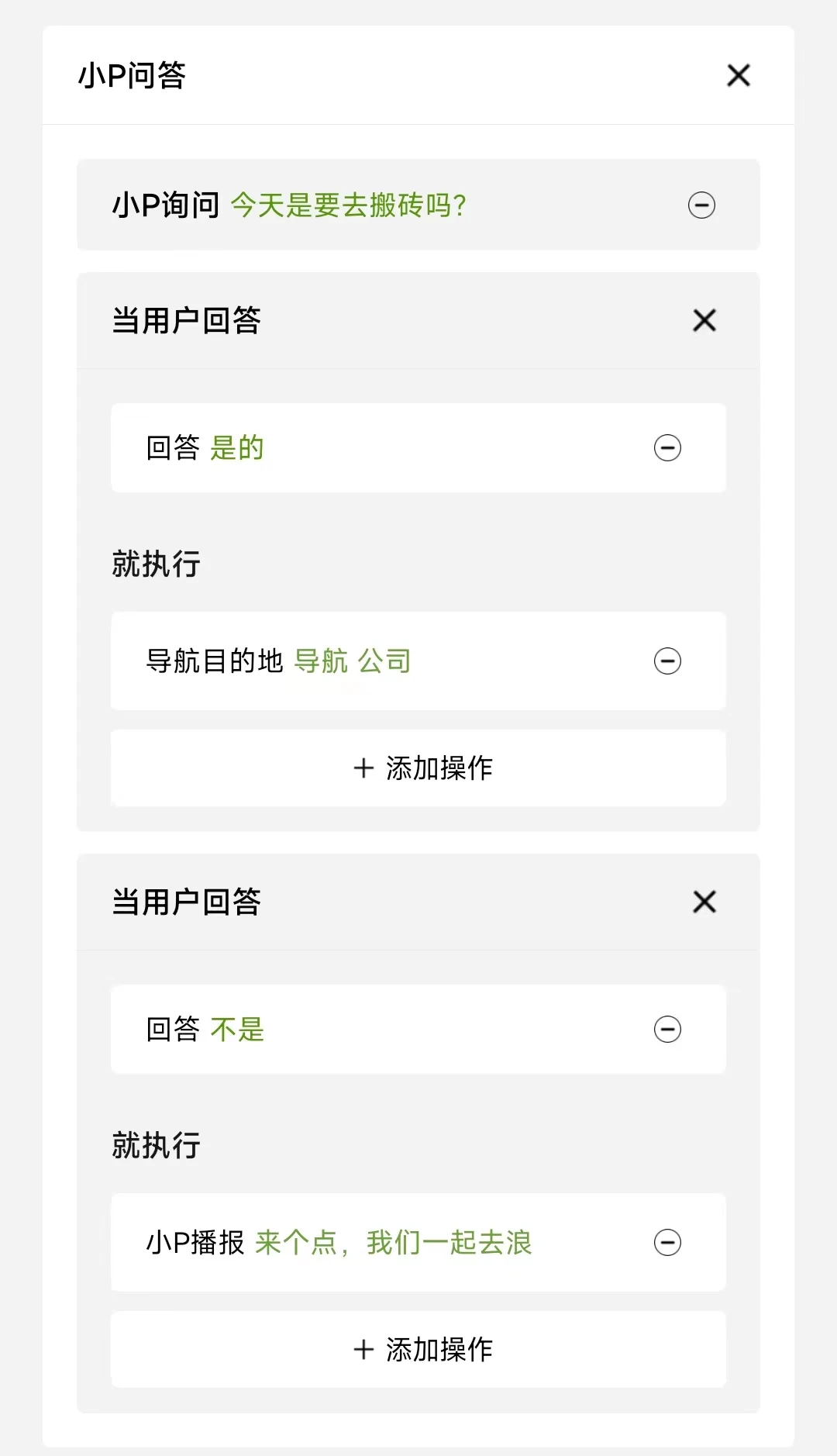
Task: Edit the question text 今天是要去搬砖吗?
Action: point(348,205)
